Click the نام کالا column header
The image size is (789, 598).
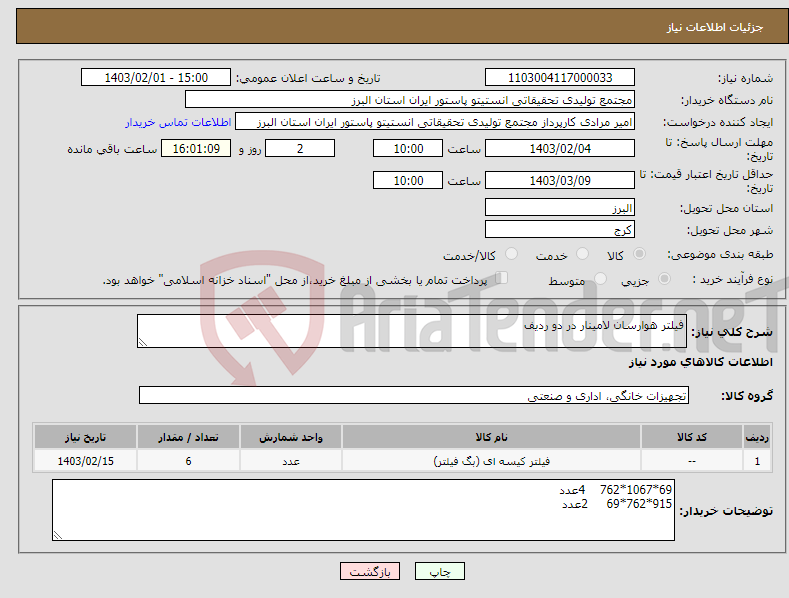(491, 437)
